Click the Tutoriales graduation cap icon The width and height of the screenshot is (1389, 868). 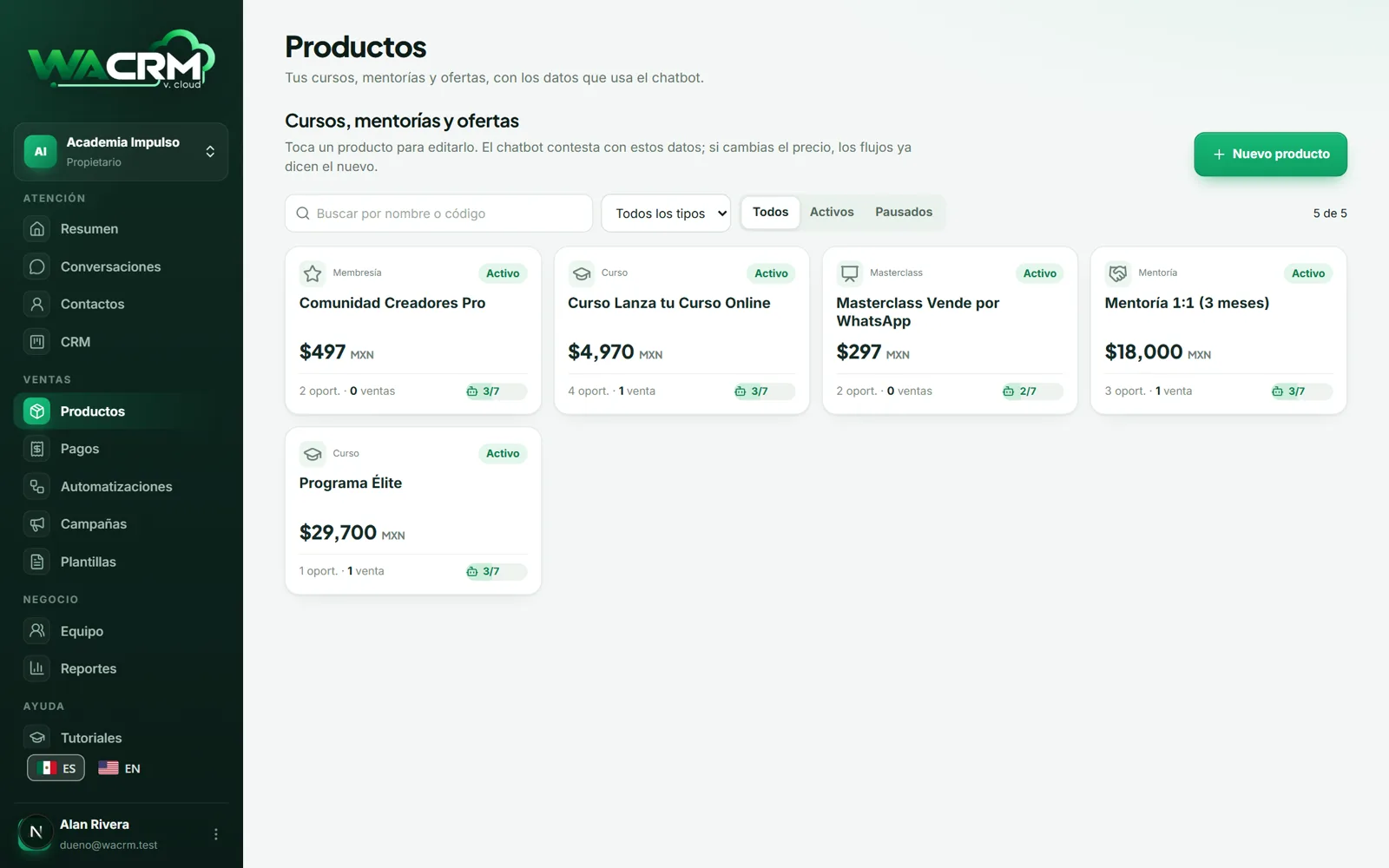pyautogui.click(x=37, y=738)
